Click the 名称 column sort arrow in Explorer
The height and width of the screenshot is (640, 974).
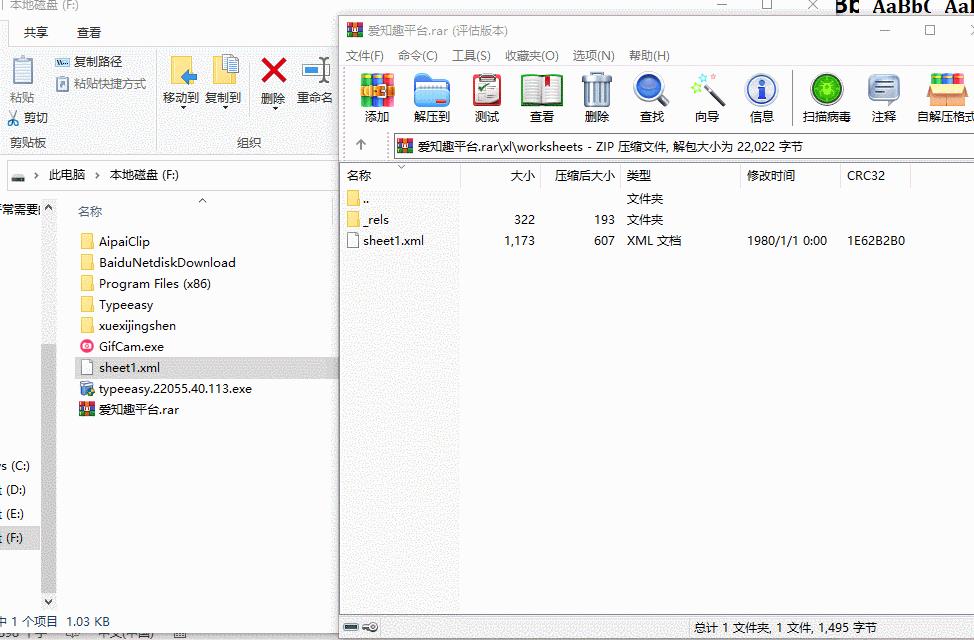pyautogui.click(x=201, y=198)
